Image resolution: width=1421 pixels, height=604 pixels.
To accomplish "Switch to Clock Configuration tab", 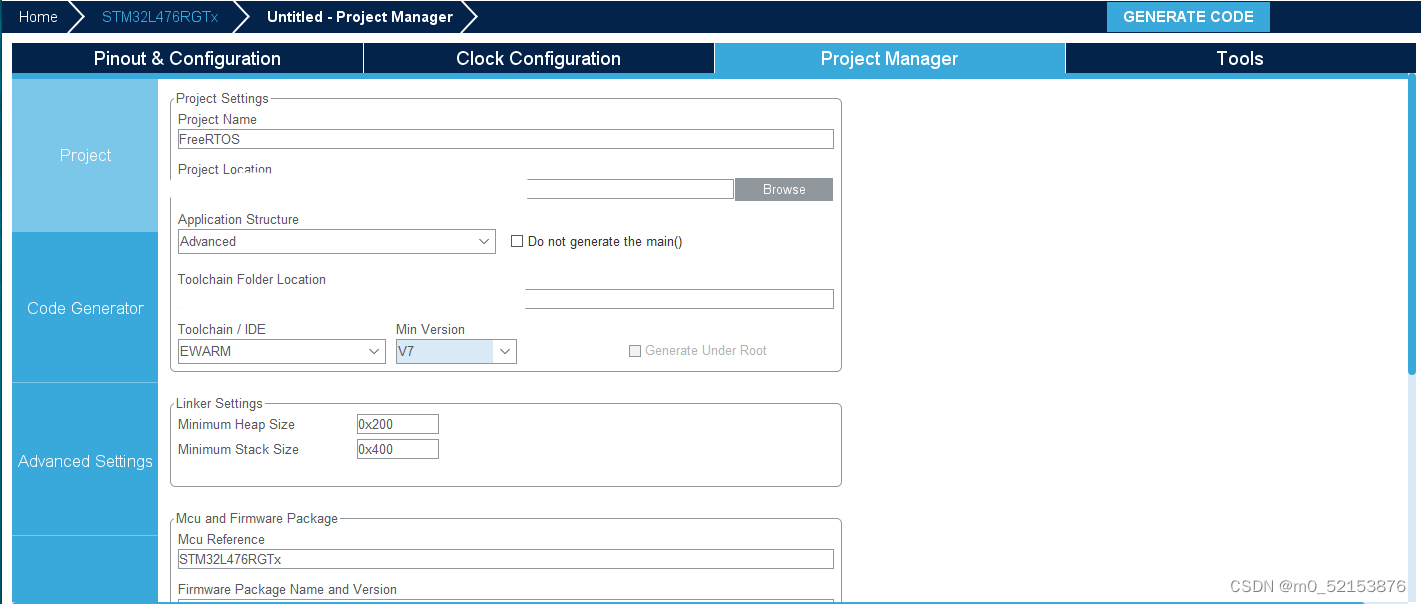I will [x=538, y=58].
